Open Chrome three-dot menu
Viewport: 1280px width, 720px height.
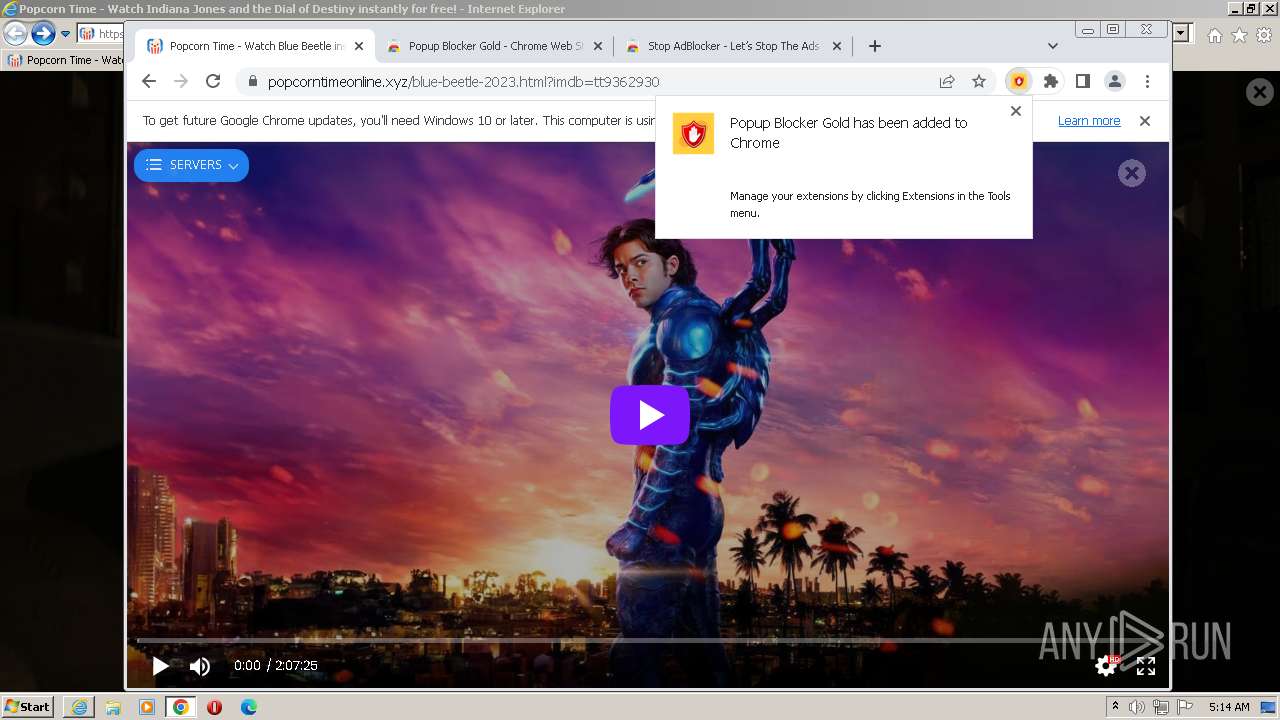click(x=1147, y=82)
